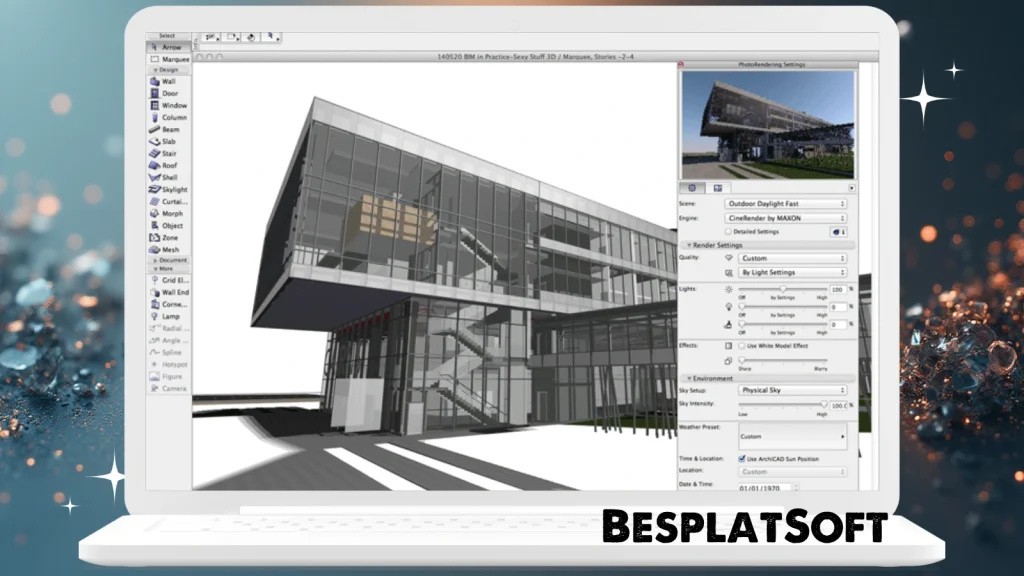The width and height of the screenshot is (1024, 576).
Task: Change Sky Setup from Physical Sky
Action: 793,390
